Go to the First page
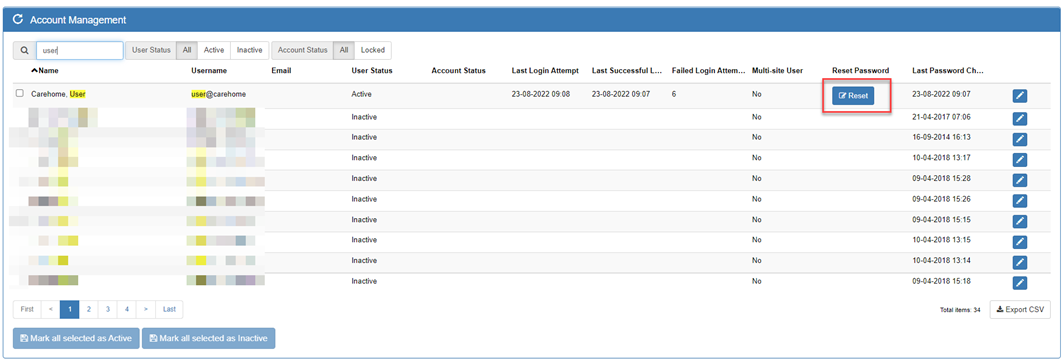This screenshot has width=1063, height=364. [x=27, y=309]
